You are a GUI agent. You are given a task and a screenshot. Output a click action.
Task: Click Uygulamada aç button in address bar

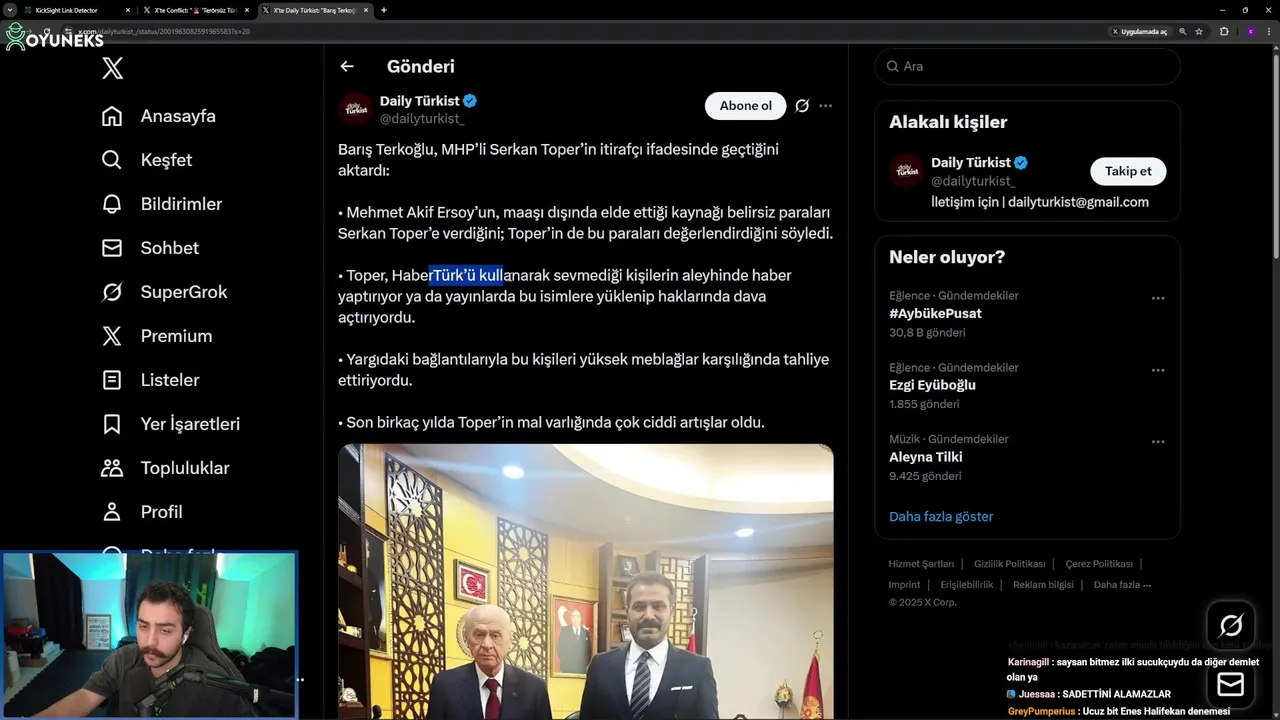pos(1139,31)
